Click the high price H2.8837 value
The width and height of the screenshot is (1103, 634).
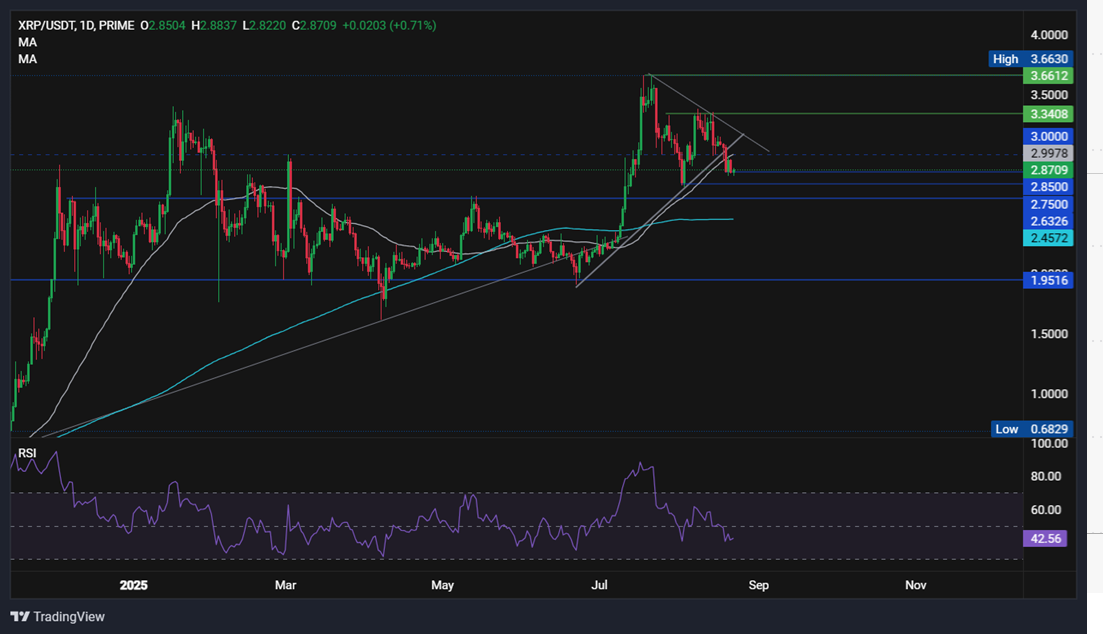tap(214, 25)
